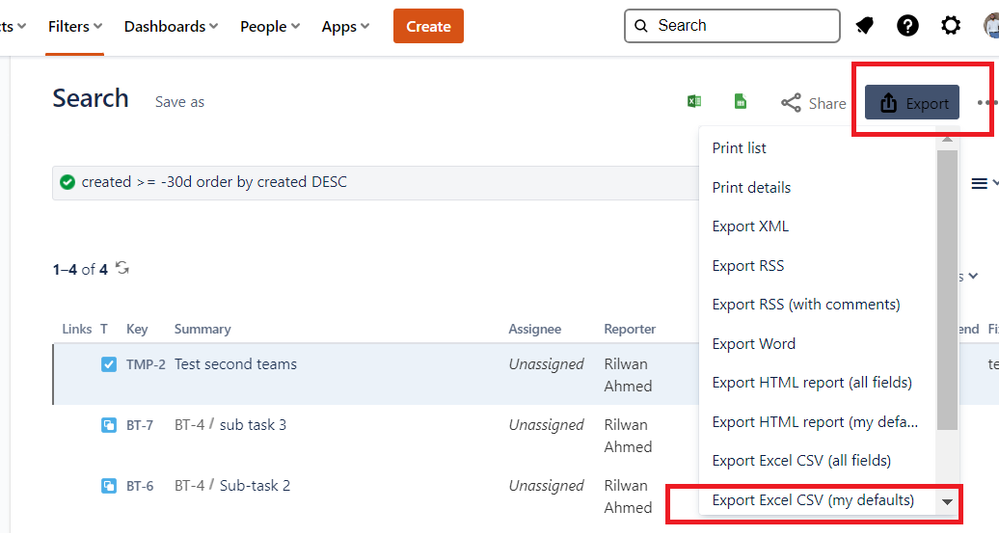This screenshot has width=999, height=533.
Task: Click the task type icon for TMP-2
Action: tap(109, 364)
